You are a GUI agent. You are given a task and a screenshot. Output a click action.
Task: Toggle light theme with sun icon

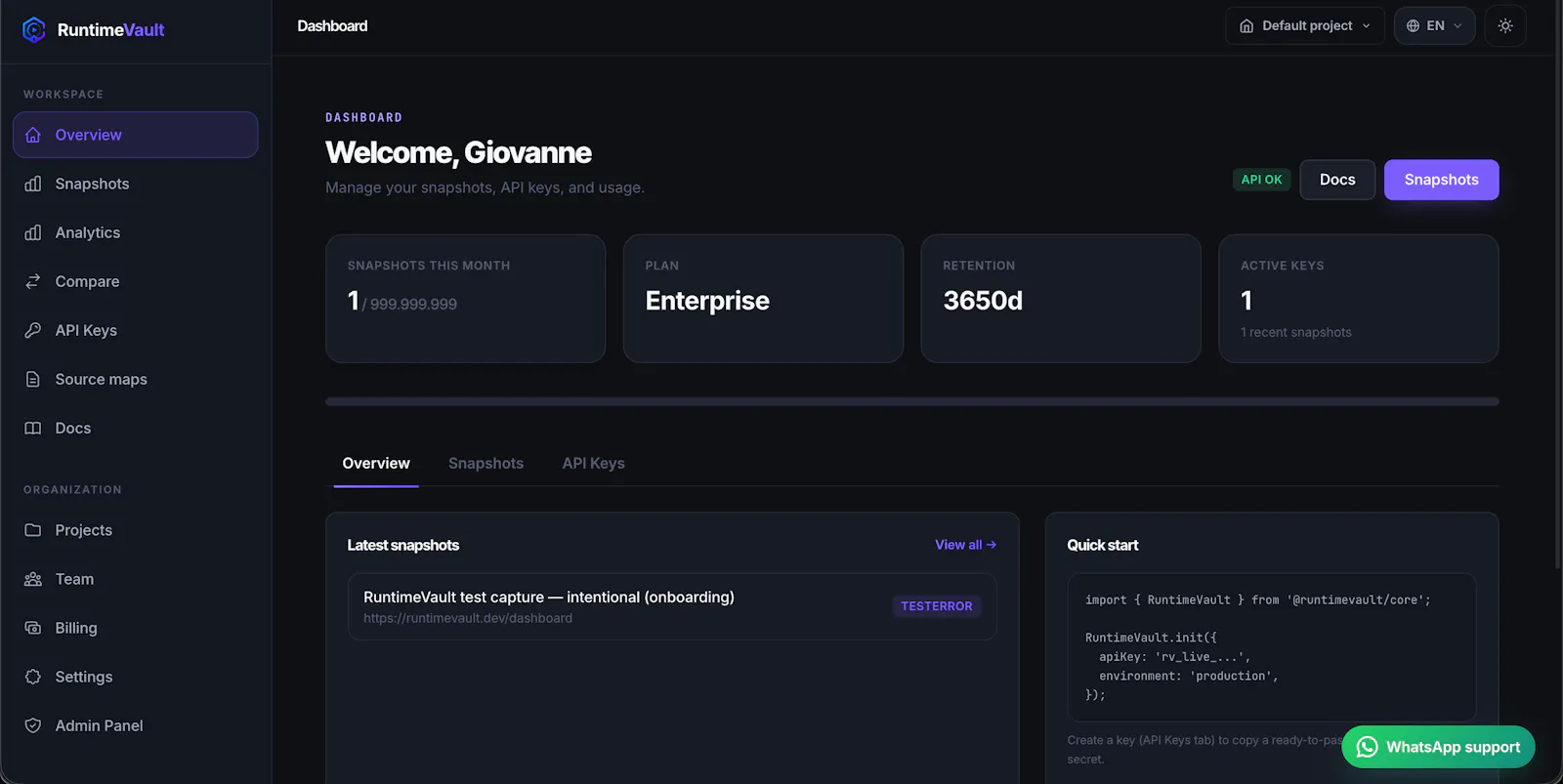(x=1505, y=26)
